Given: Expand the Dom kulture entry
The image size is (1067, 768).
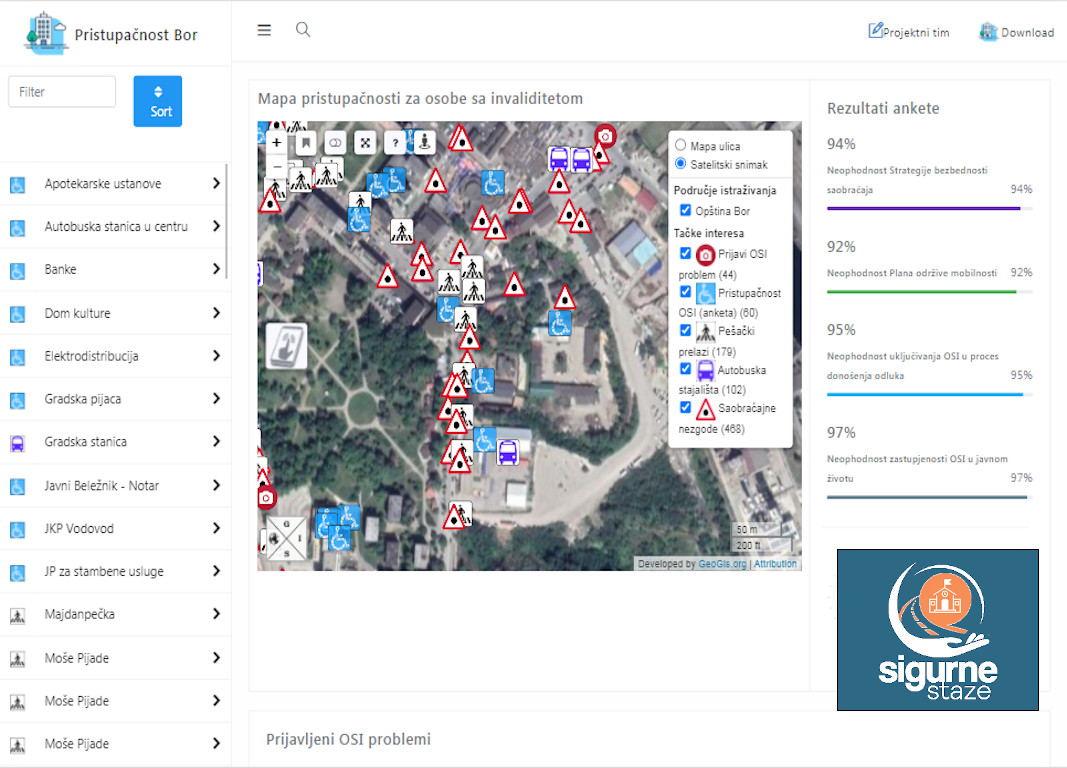Looking at the screenshot, I should pyautogui.click(x=115, y=313).
